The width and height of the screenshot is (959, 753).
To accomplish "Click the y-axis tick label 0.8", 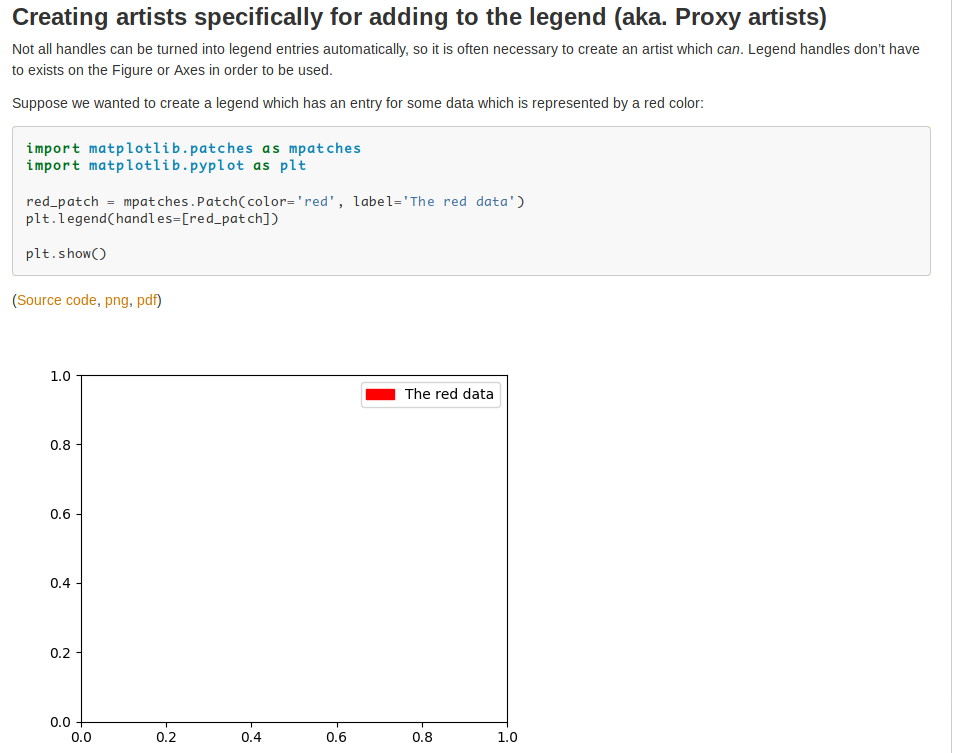I will [x=60, y=445].
